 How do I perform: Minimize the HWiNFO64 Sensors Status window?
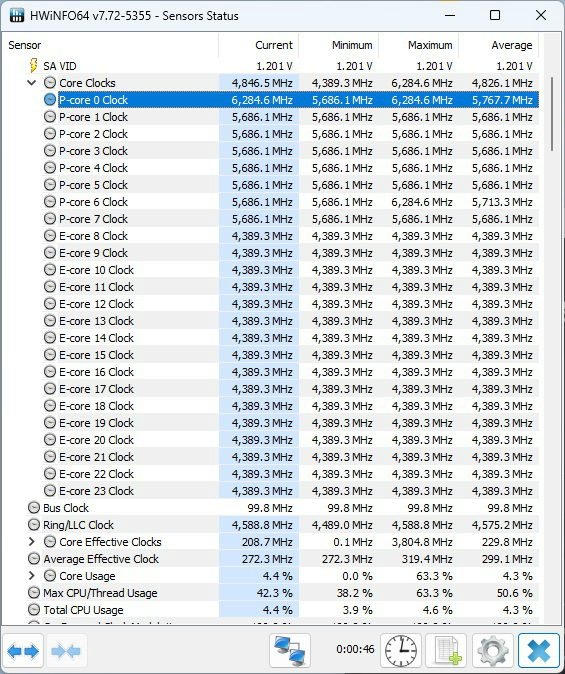(450, 15)
